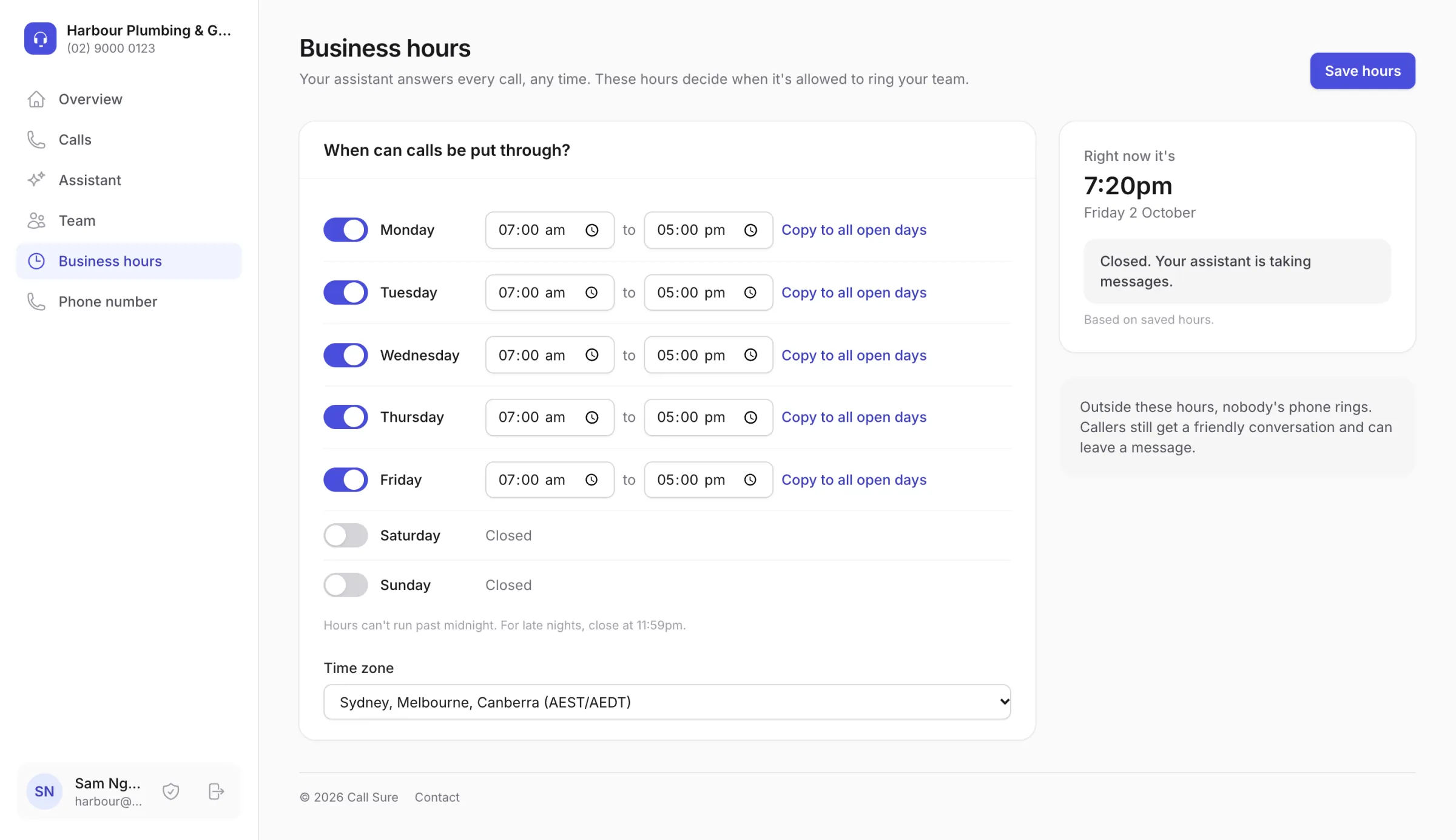Click Wednesday's 05:00 pm end field
The height and width of the screenshot is (840, 1456).
point(709,355)
